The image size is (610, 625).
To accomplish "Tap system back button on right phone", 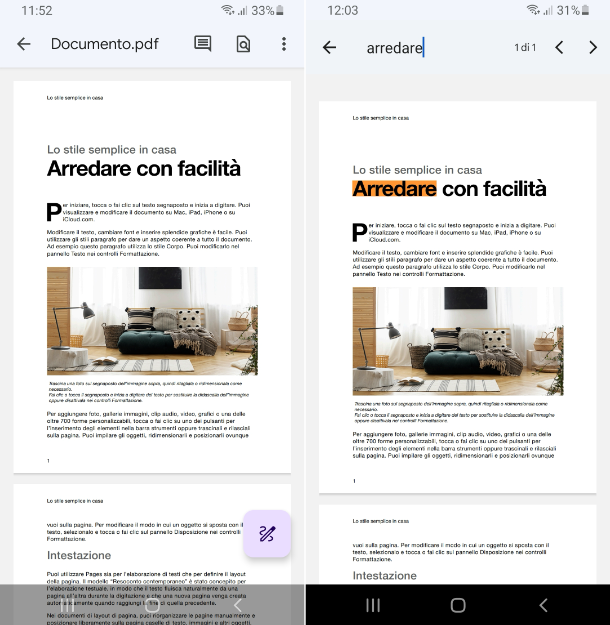I will (x=543, y=605).
